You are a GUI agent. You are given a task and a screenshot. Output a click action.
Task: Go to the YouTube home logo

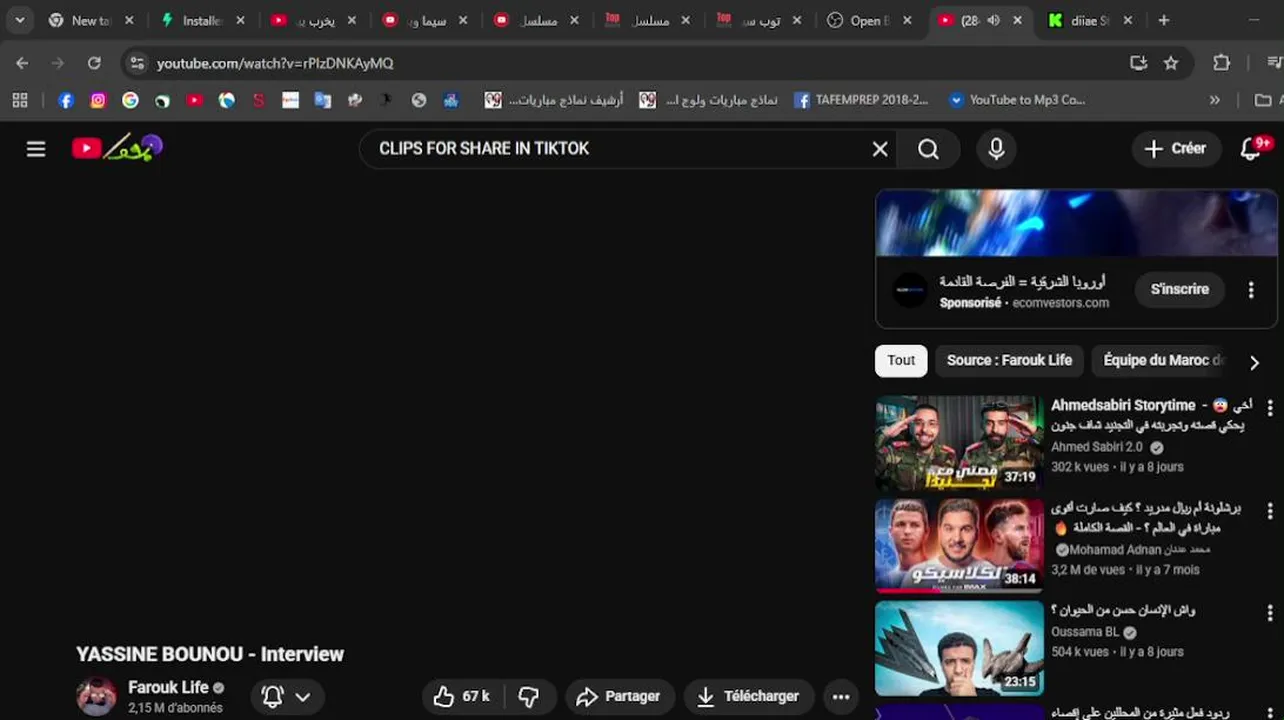117,148
